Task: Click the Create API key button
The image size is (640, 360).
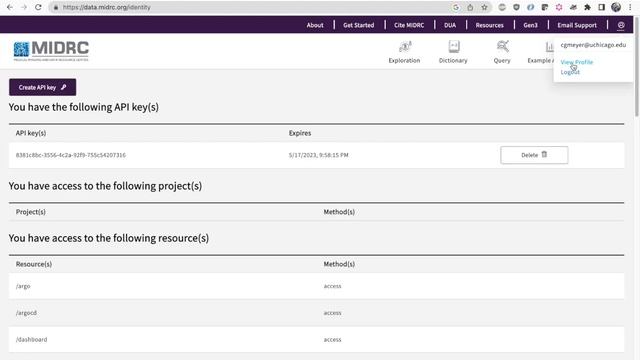Action: point(42,87)
